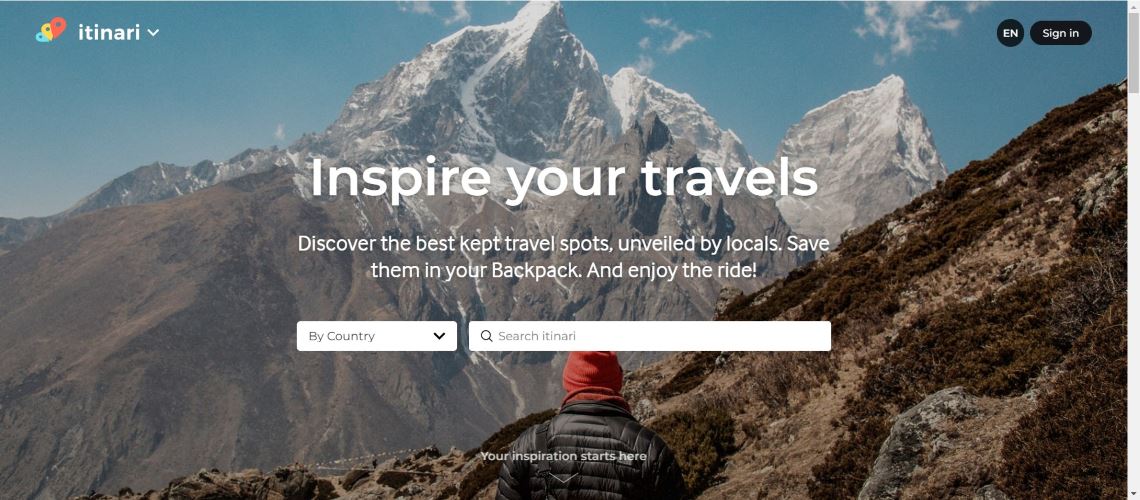Click the Your inspiration starts here text

(563, 456)
